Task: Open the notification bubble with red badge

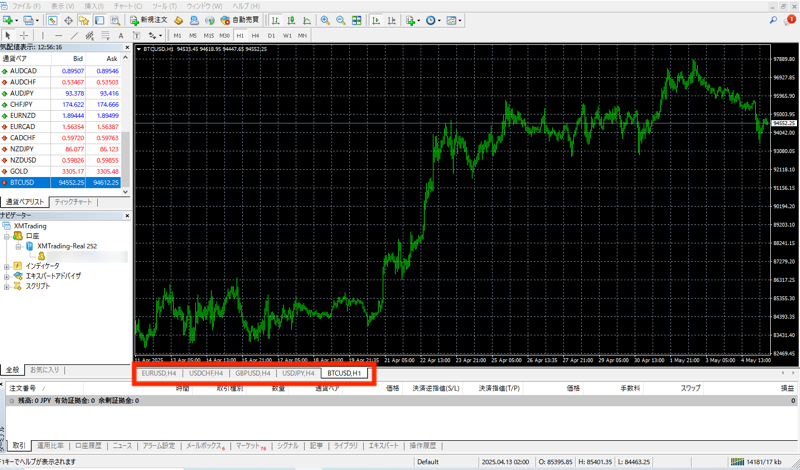Action: [x=790, y=20]
